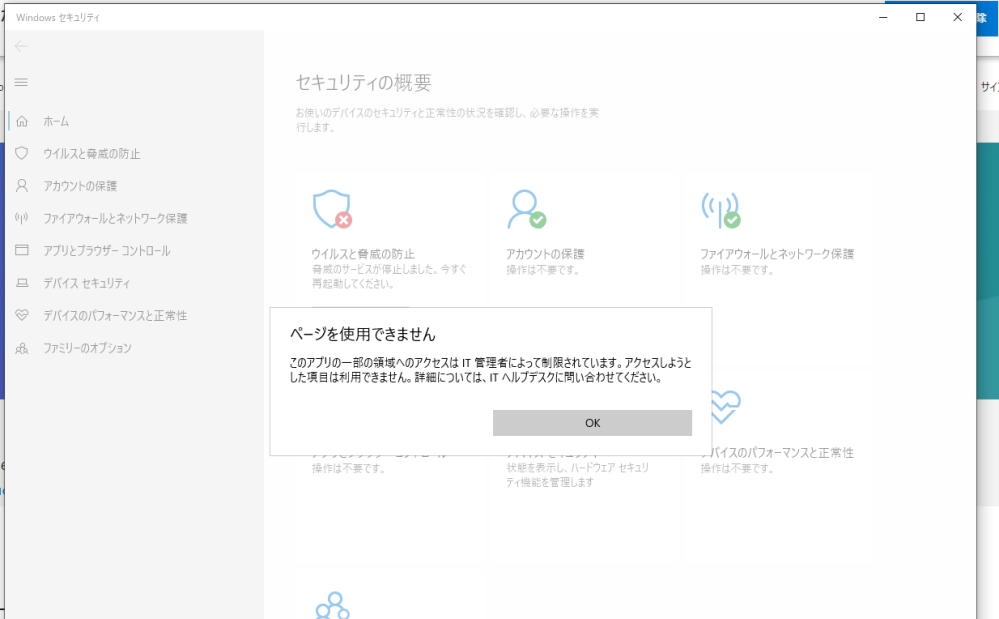This screenshot has height=619, width=999.
Task: Open ファイアウォールとネットワーク保護 tile antenna icon
Action: 720,209
